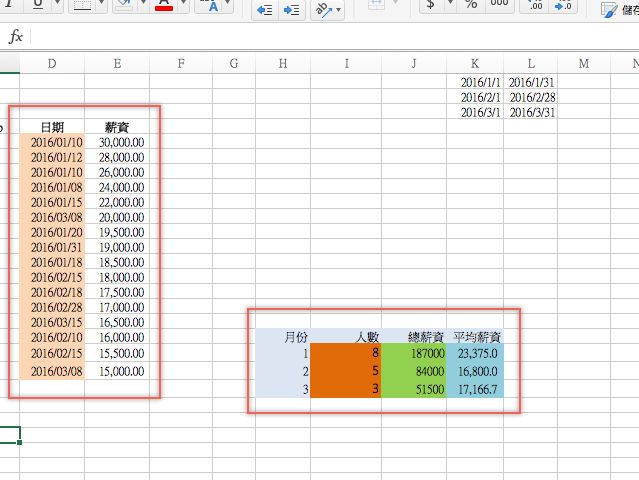Select the 平均薪資 header cell
Screen dimensions: 639x480
pos(475,337)
